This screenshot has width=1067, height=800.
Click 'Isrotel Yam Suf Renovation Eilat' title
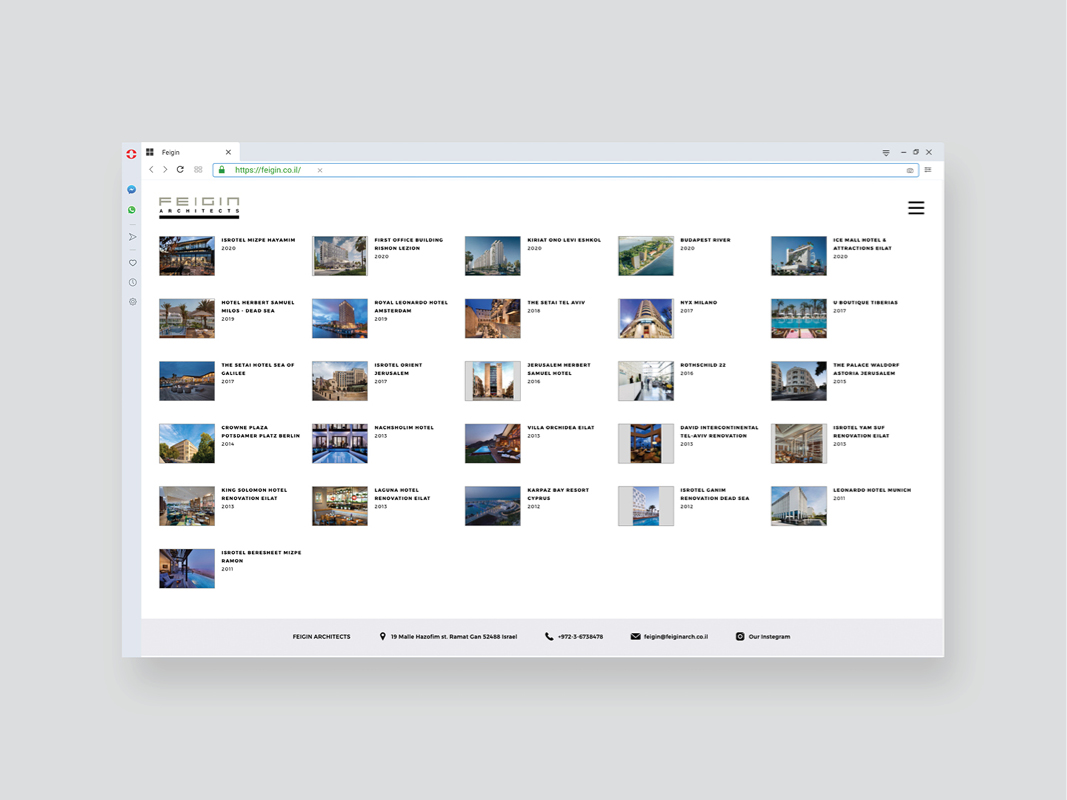pos(861,431)
